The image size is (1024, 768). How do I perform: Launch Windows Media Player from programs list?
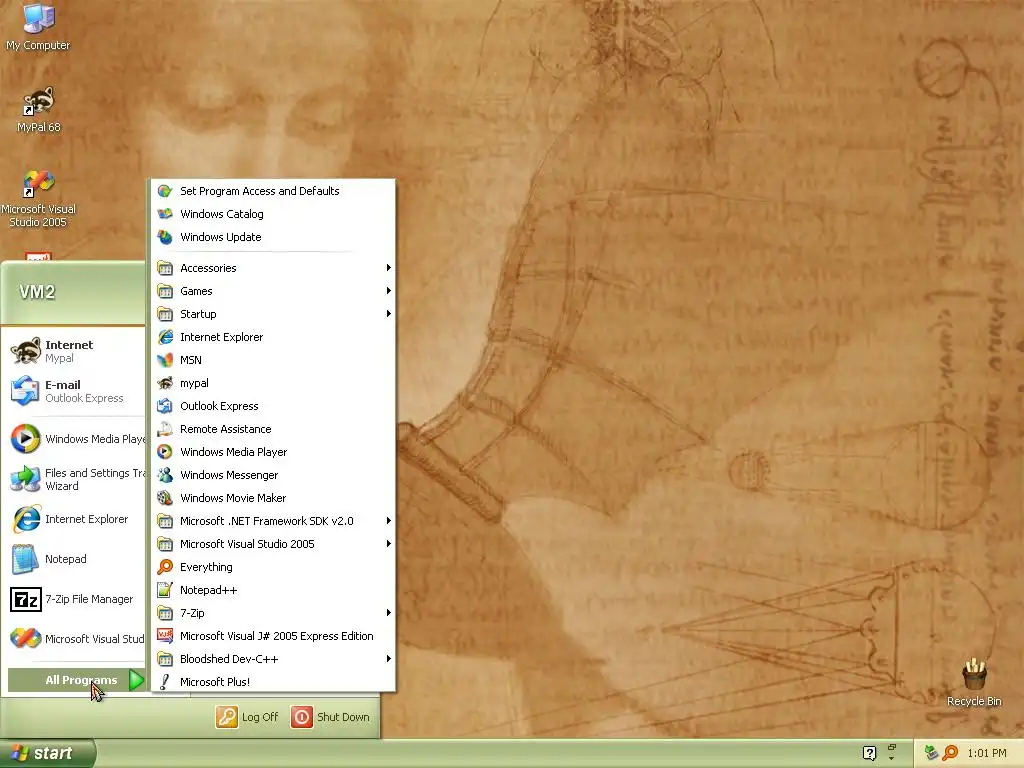[273, 452]
